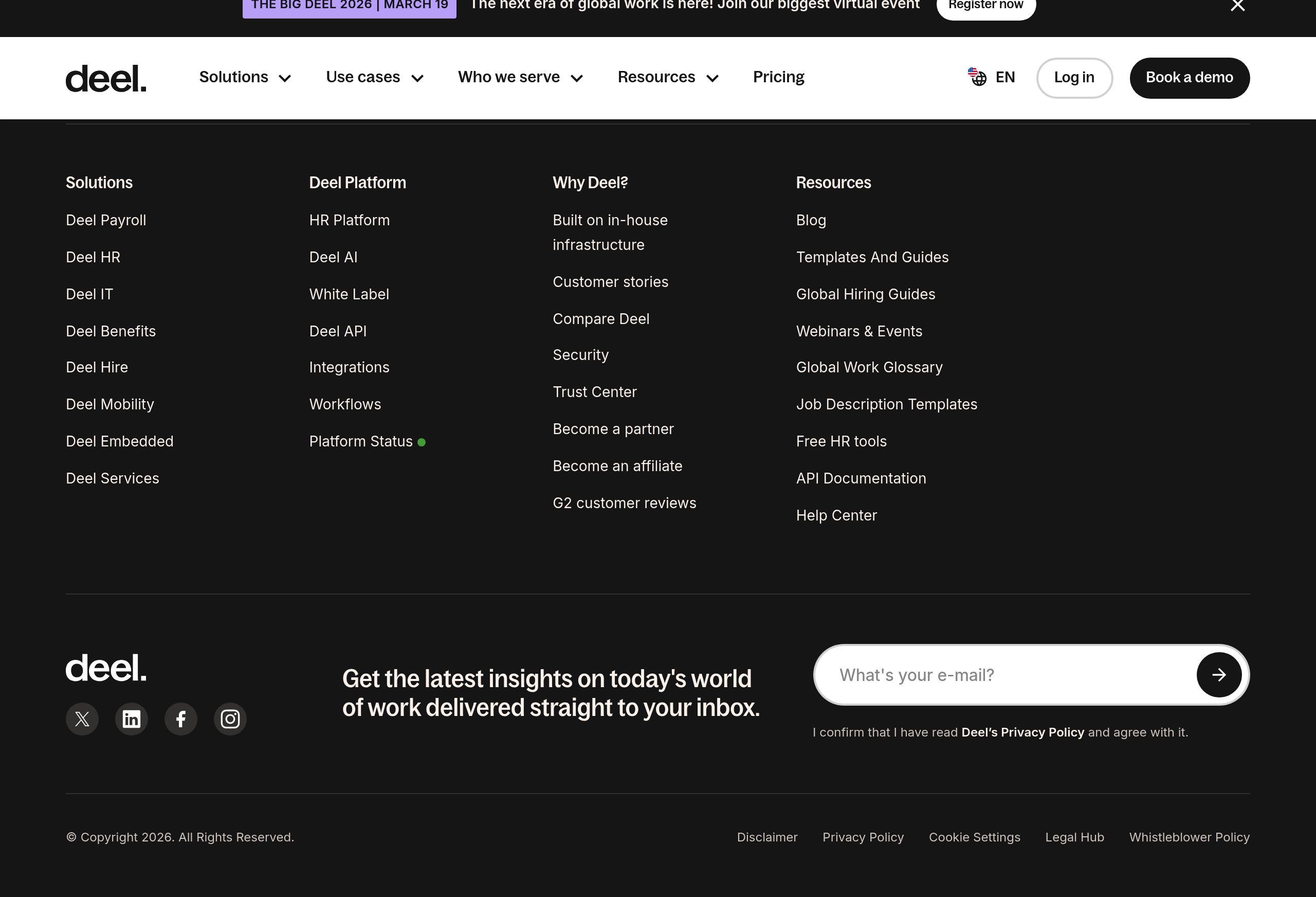Screen dimensions: 1316x897
Task: Expand the Solutions navigation dropdown
Action: coord(245,77)
